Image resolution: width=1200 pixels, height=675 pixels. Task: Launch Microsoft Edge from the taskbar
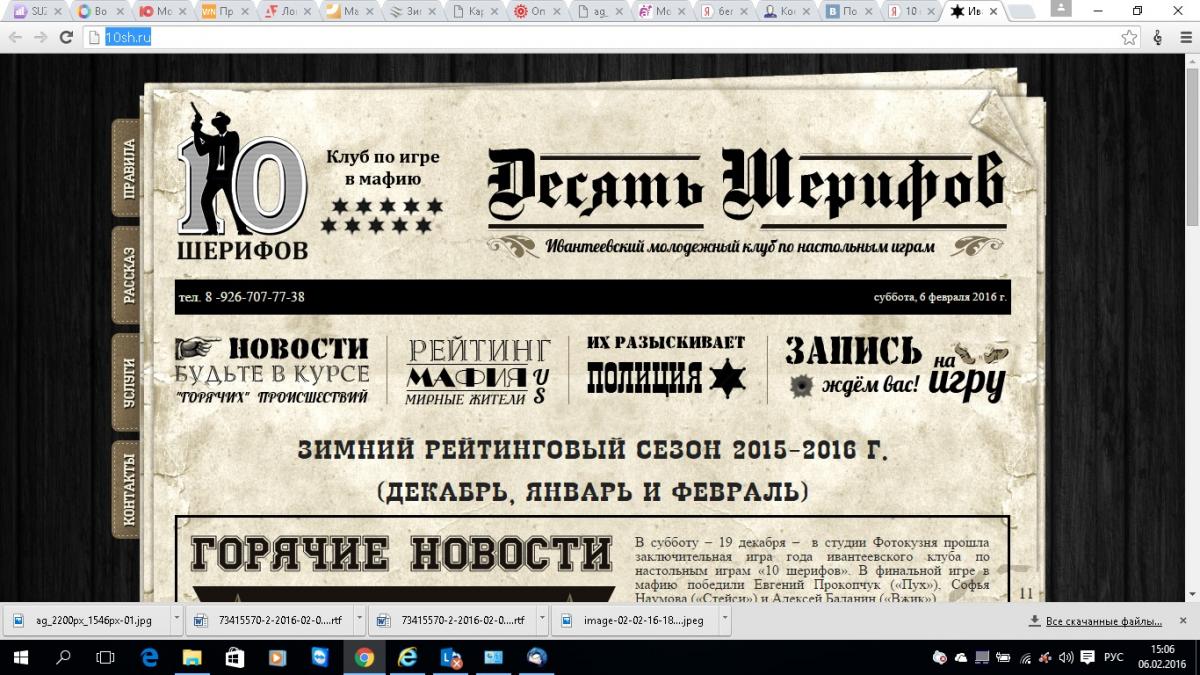(150, 657)
